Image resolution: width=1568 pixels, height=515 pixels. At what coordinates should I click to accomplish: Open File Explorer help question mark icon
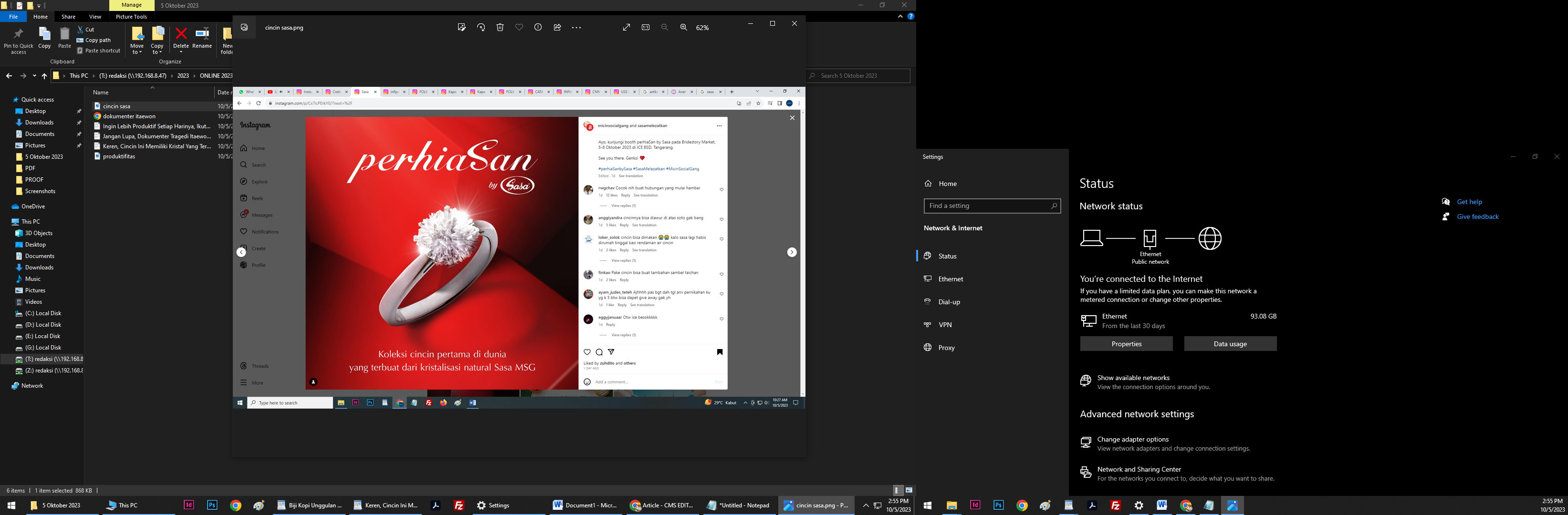(x=910, y=16)
